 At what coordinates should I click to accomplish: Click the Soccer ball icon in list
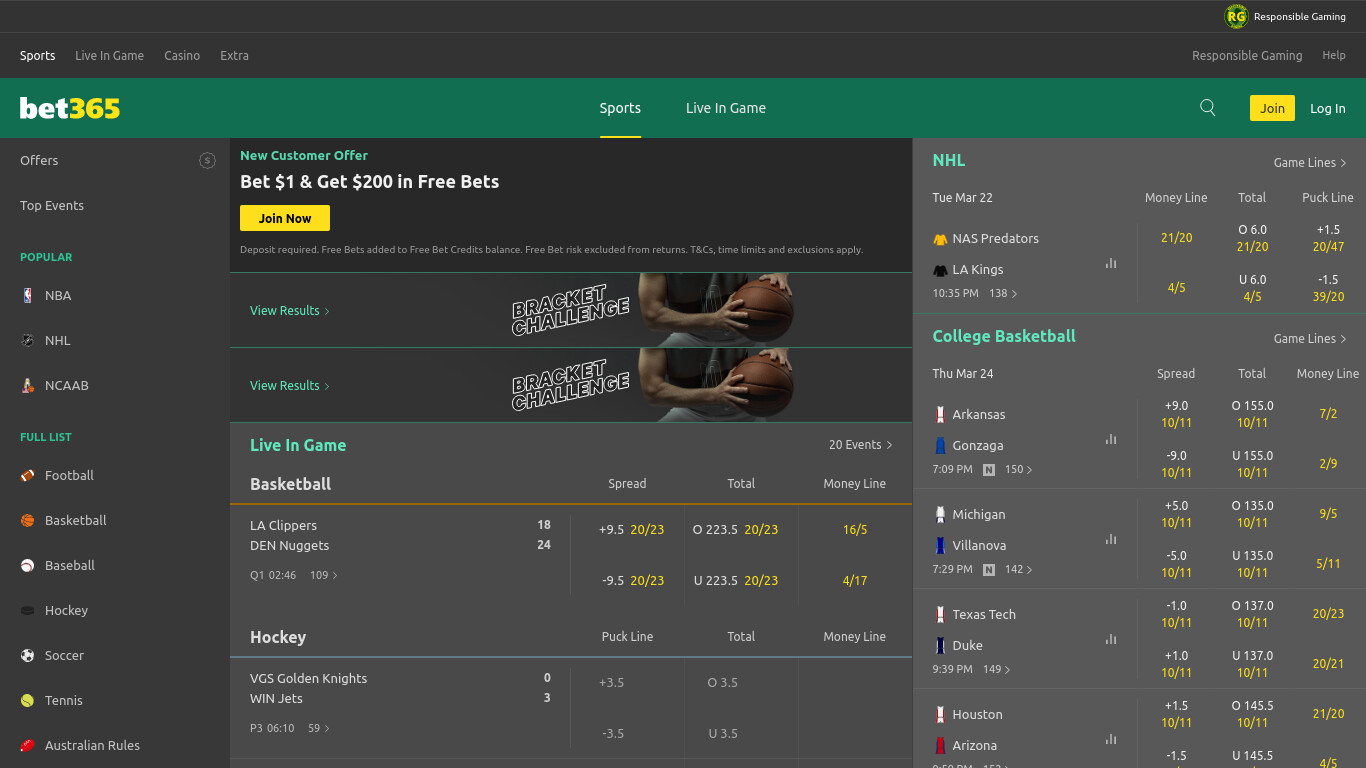28,655
